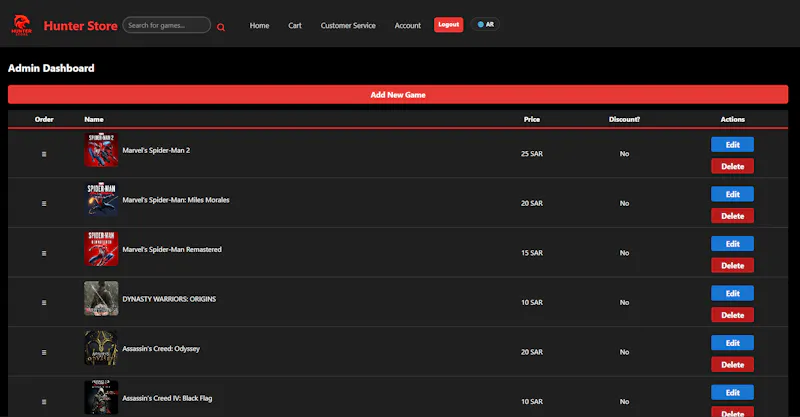Viewport: 800px width, 417px height.
Task: Edit Marvel's Spider-Man Remastered
Action: [732, 243]
